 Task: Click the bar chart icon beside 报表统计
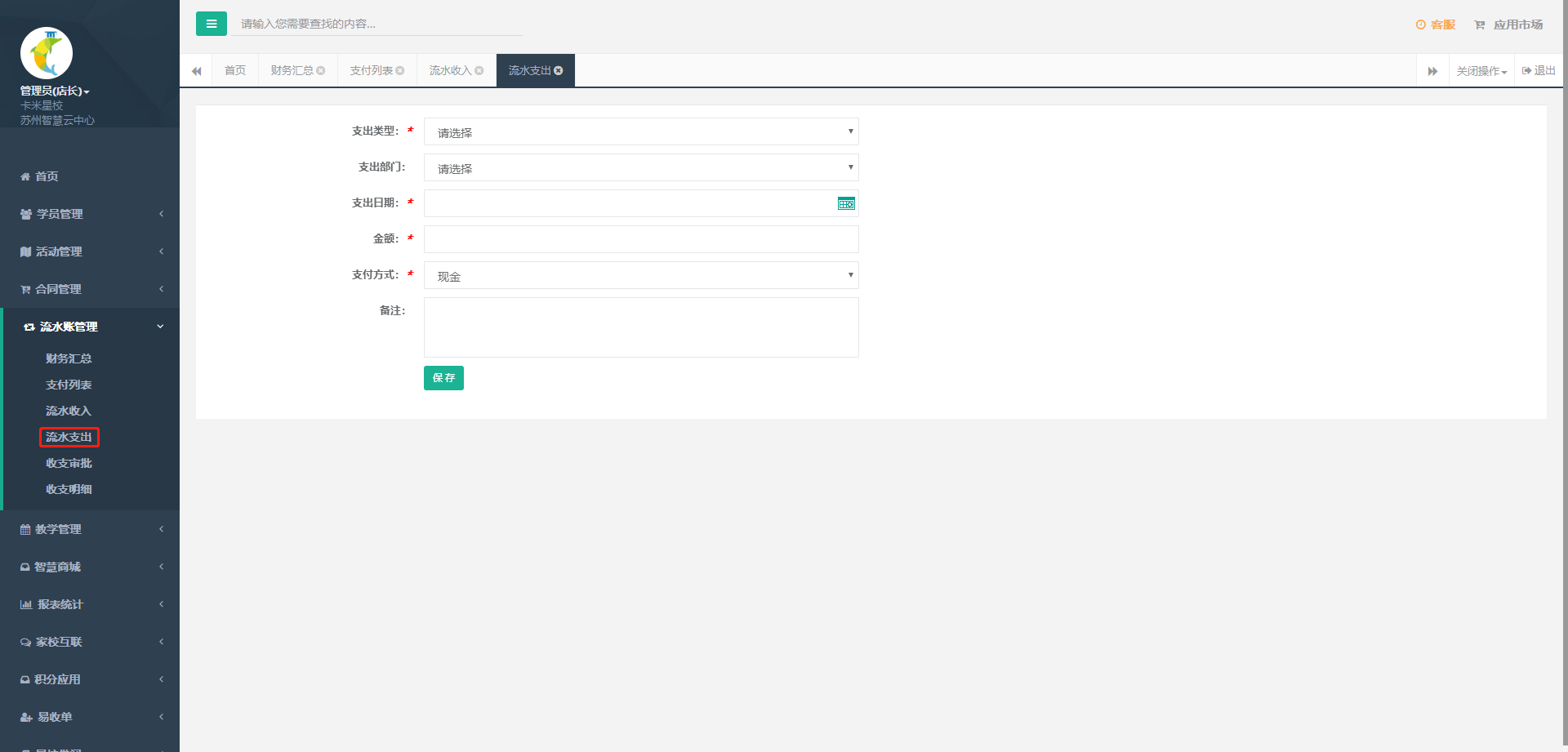point(26,604)
